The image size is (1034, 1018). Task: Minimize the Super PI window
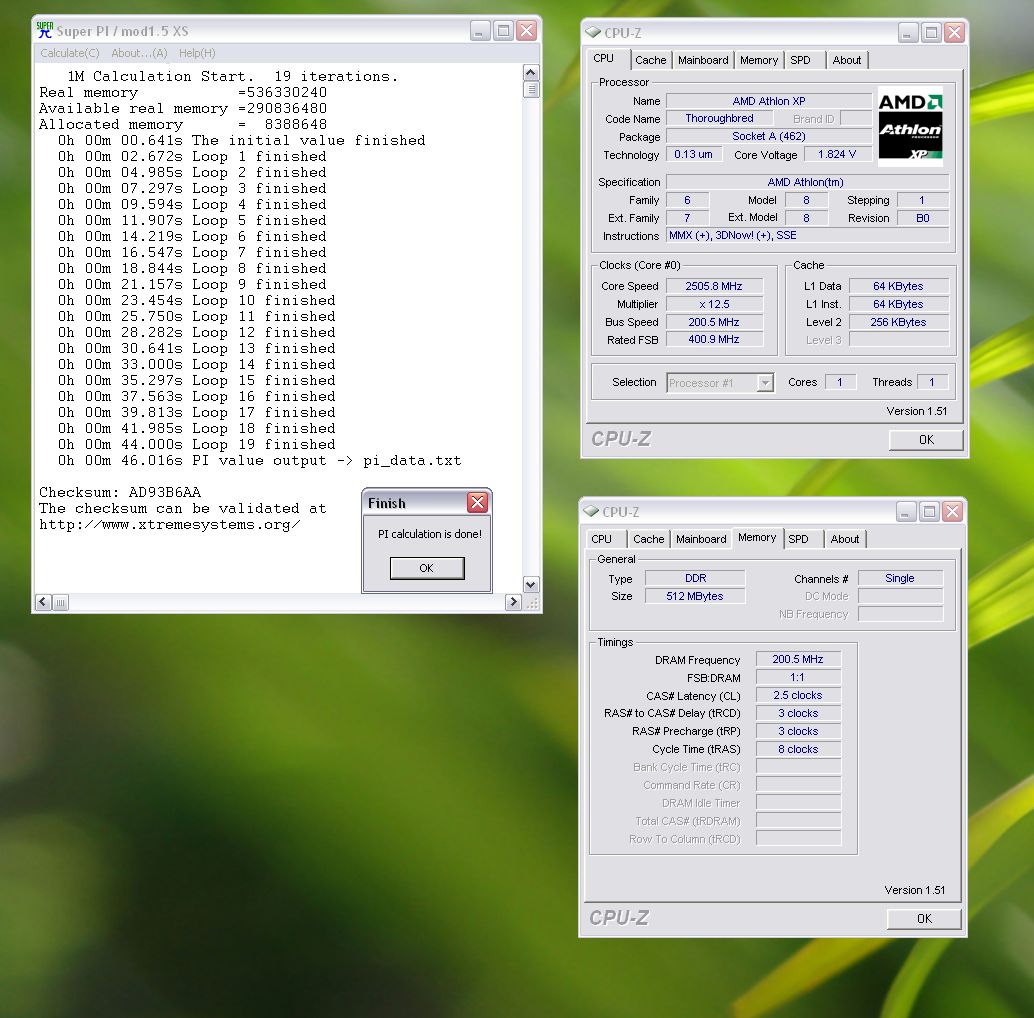(479, 30)
